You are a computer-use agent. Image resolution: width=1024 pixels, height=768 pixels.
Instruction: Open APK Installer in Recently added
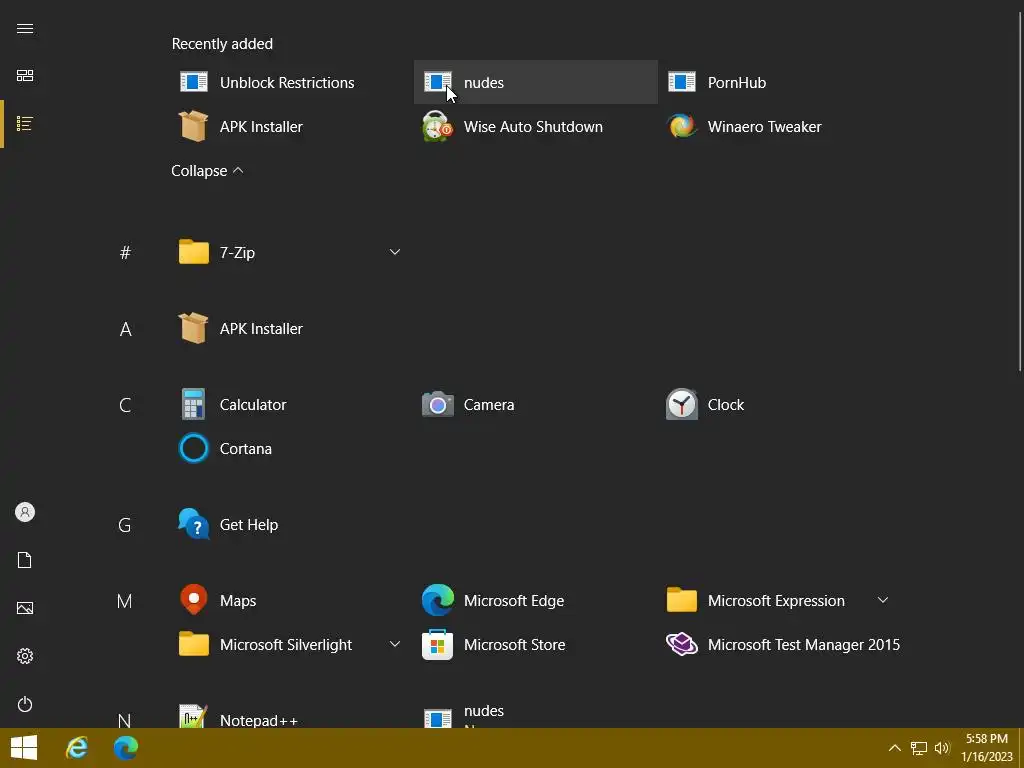(x=292, y=126)
